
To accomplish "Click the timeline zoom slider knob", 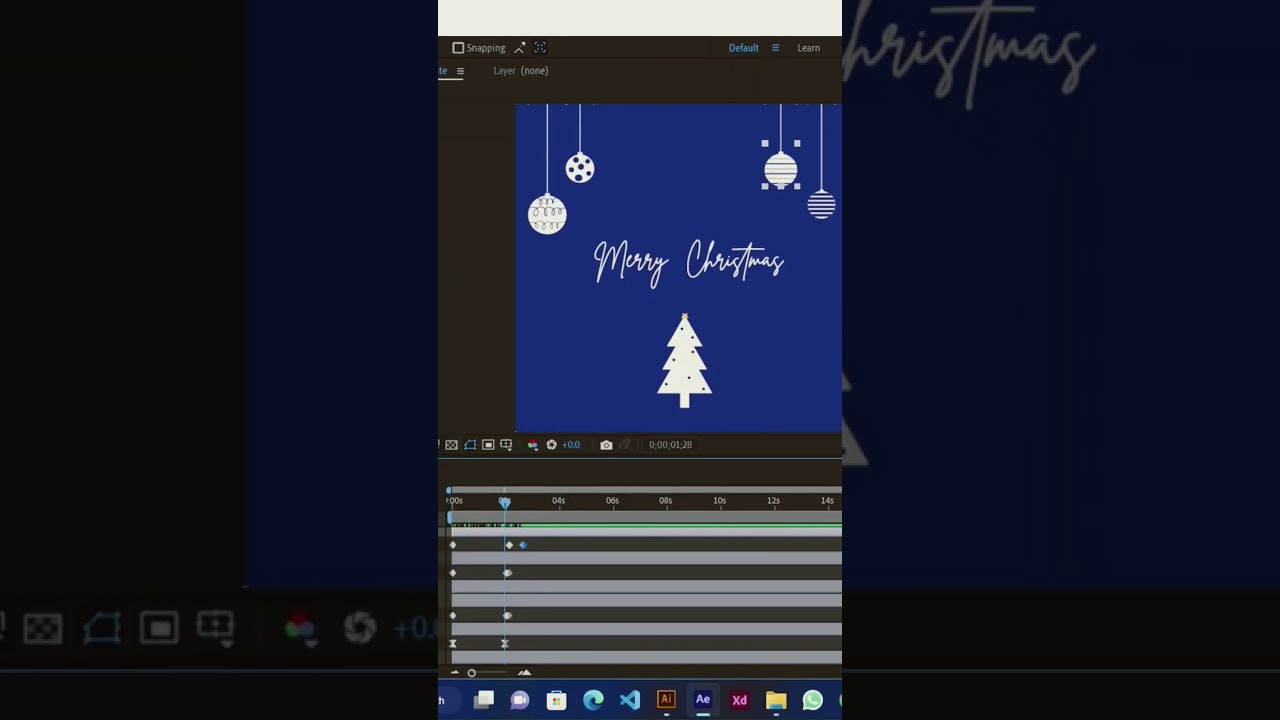I will [x=471, y=673].
